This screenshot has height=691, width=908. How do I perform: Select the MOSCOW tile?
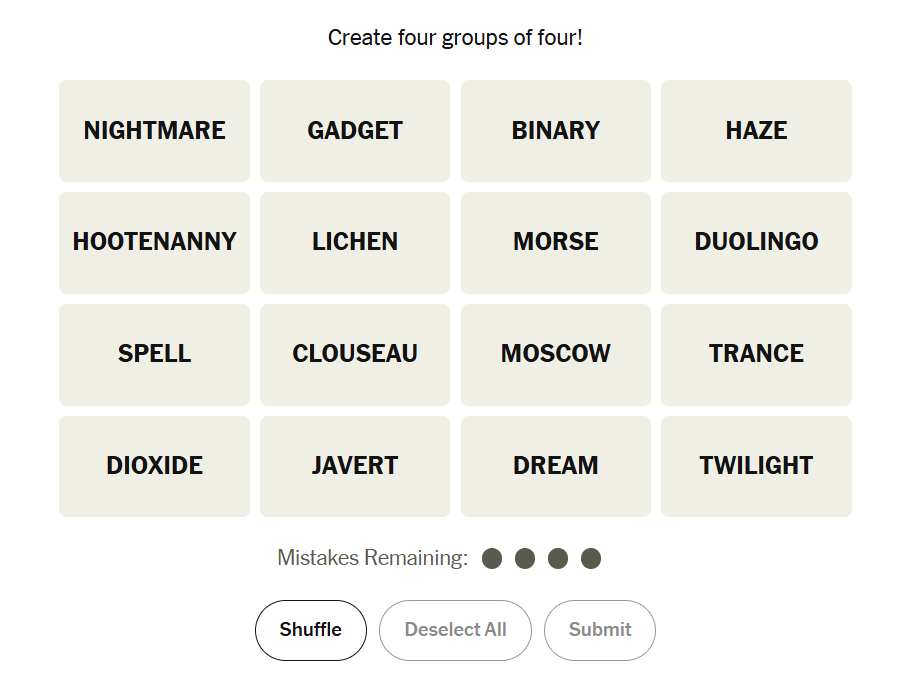(556, 354)
